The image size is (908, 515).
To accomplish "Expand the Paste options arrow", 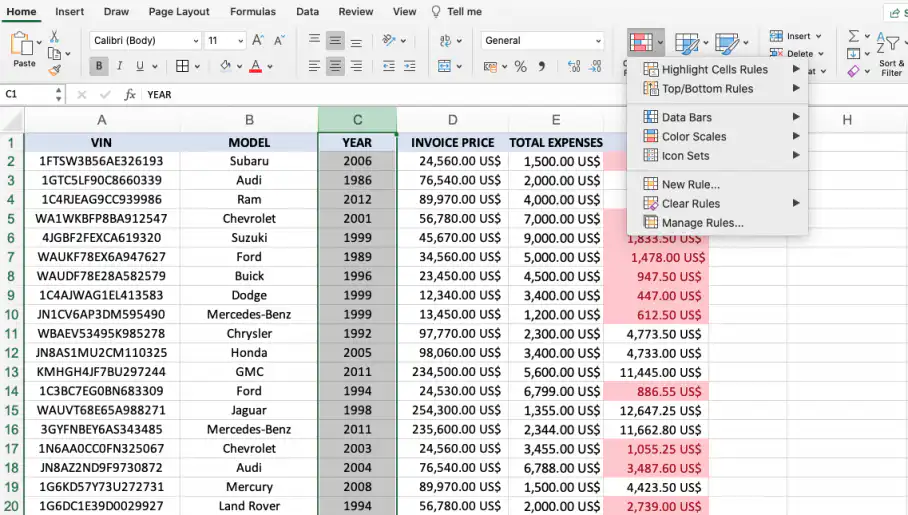I will pos(39,43).
